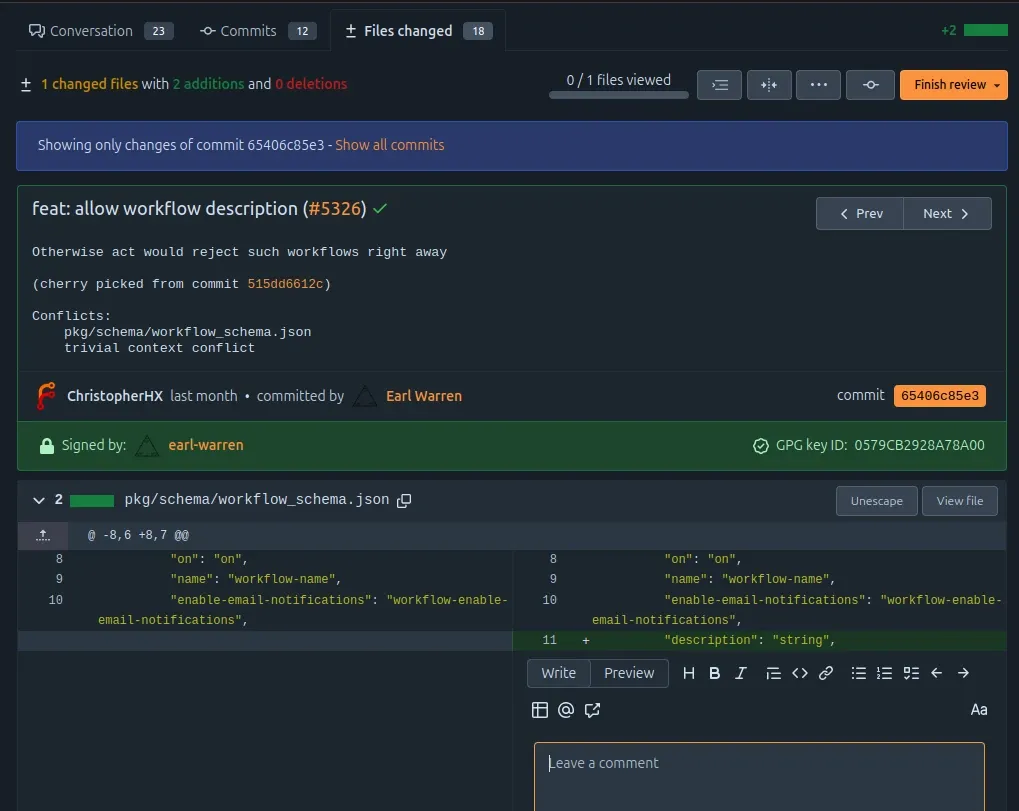Open the mention people icon
Viewport: 1019px width, 811px height.
tap(566, 710)
